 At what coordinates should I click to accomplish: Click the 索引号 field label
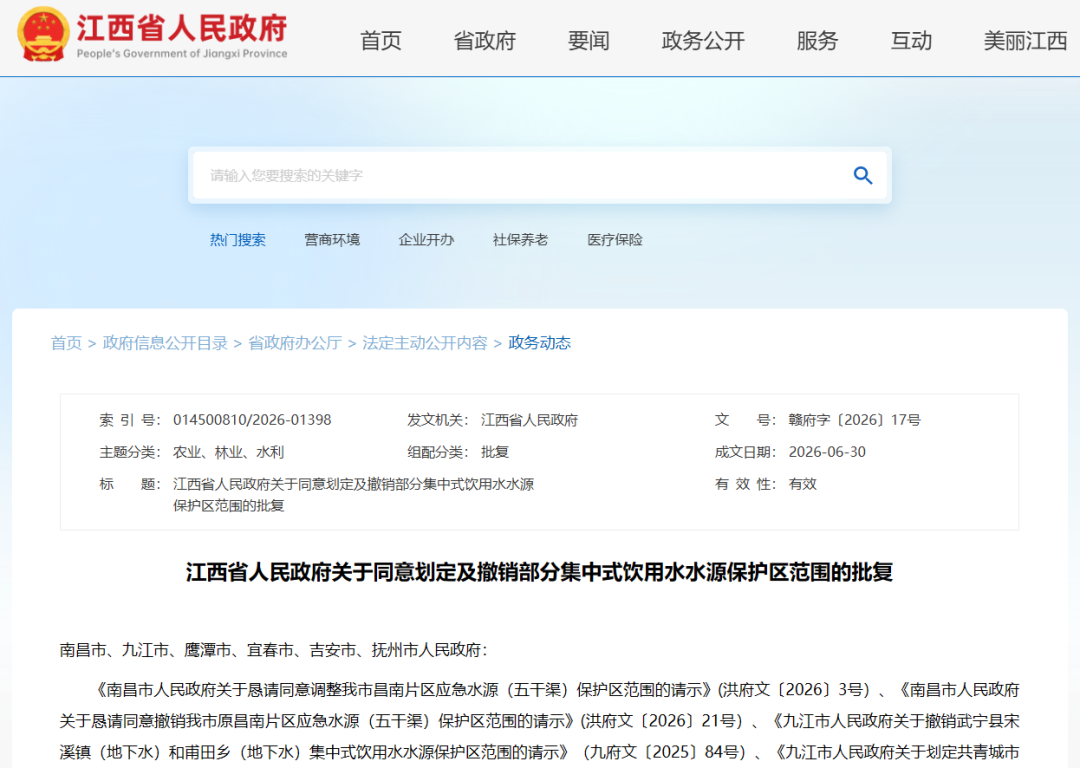coord(129,420)
